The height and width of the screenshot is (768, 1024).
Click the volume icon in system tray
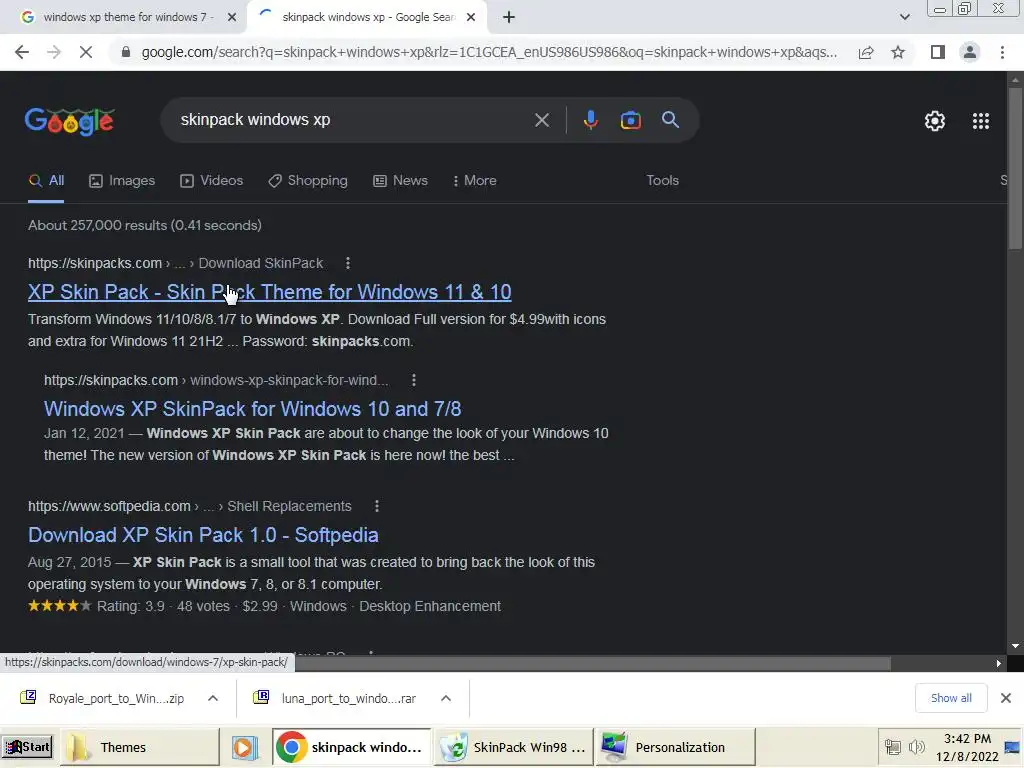(916, 746)
